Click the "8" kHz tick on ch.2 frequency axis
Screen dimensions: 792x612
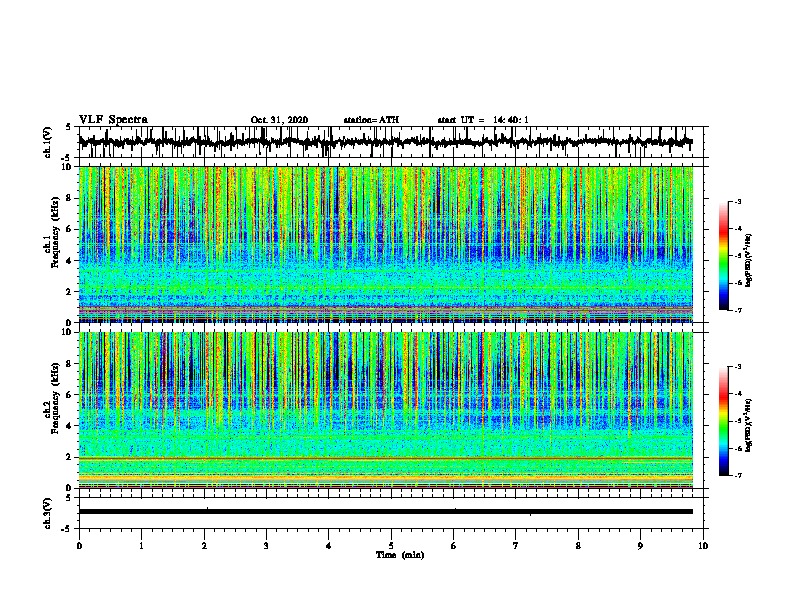click(70, 364)
